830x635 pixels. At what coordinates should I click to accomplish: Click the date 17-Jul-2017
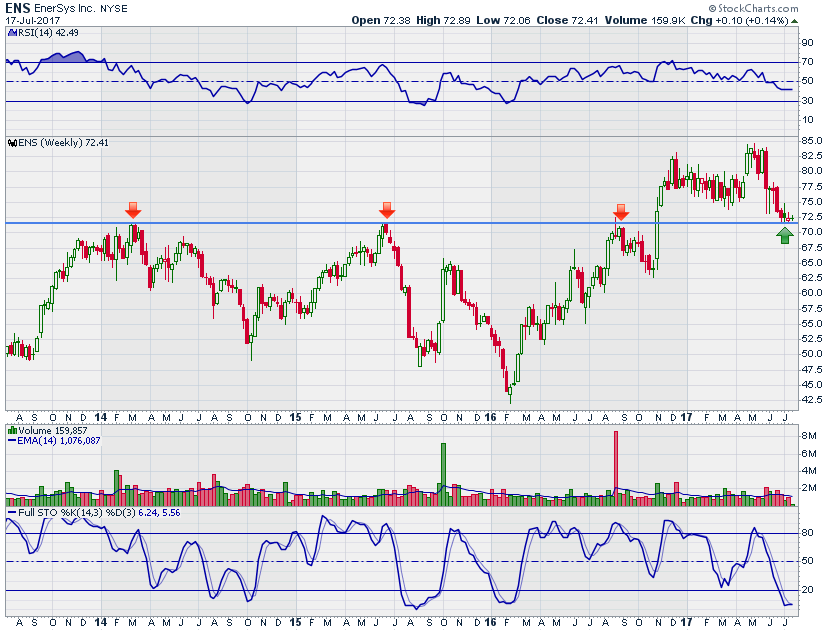(x=33, y=21)
